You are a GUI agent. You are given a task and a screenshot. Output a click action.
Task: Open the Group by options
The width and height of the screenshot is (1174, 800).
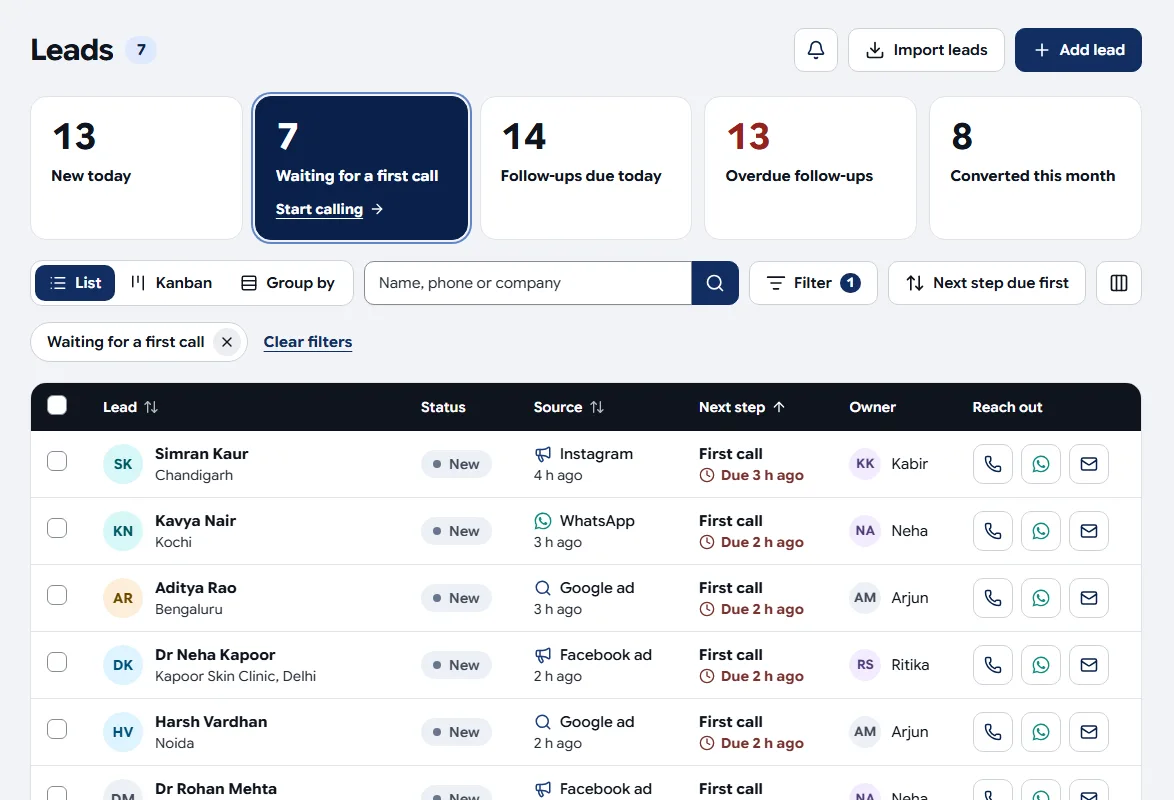pyautogui.click(x=288, y=283)
